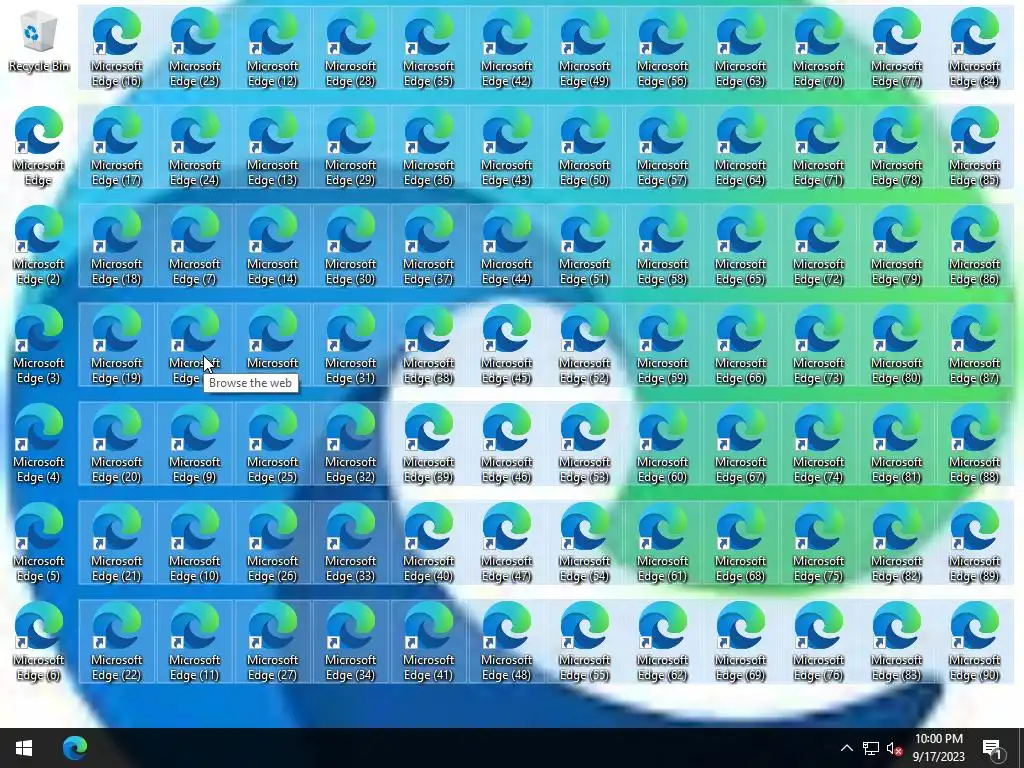Click Microsoft Edge (11) shortcut
The image size is (1024, 768).
(x=195, y=642)
